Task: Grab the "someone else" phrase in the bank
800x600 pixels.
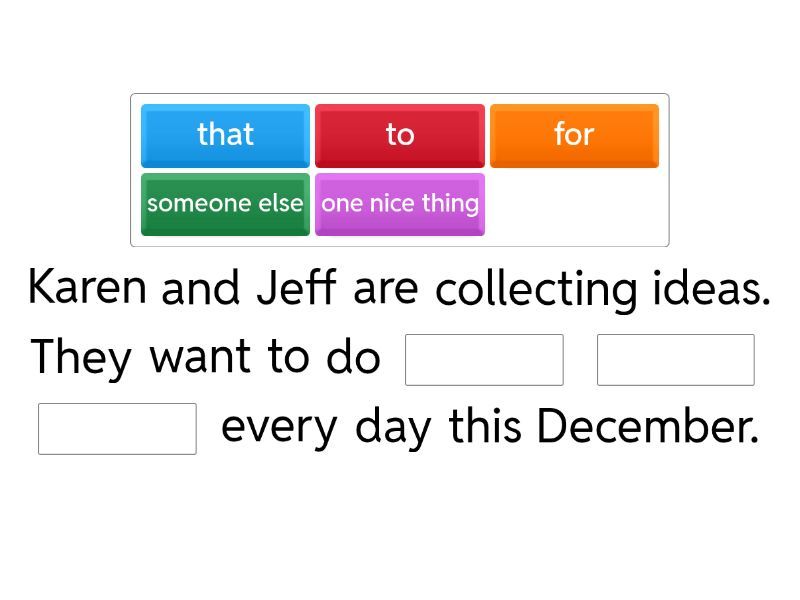Action: (x=225, y=204)
